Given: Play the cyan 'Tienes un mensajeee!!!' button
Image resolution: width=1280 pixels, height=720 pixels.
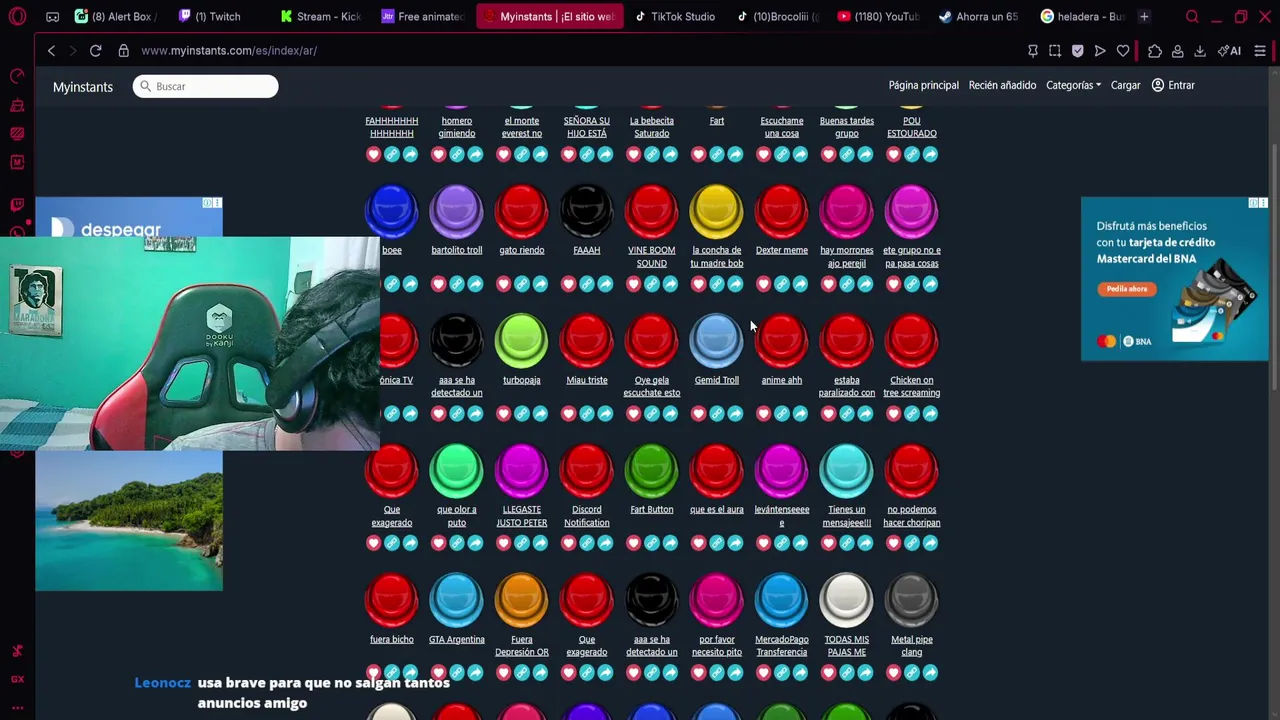Looking at the screenshot, I should 846,471.
